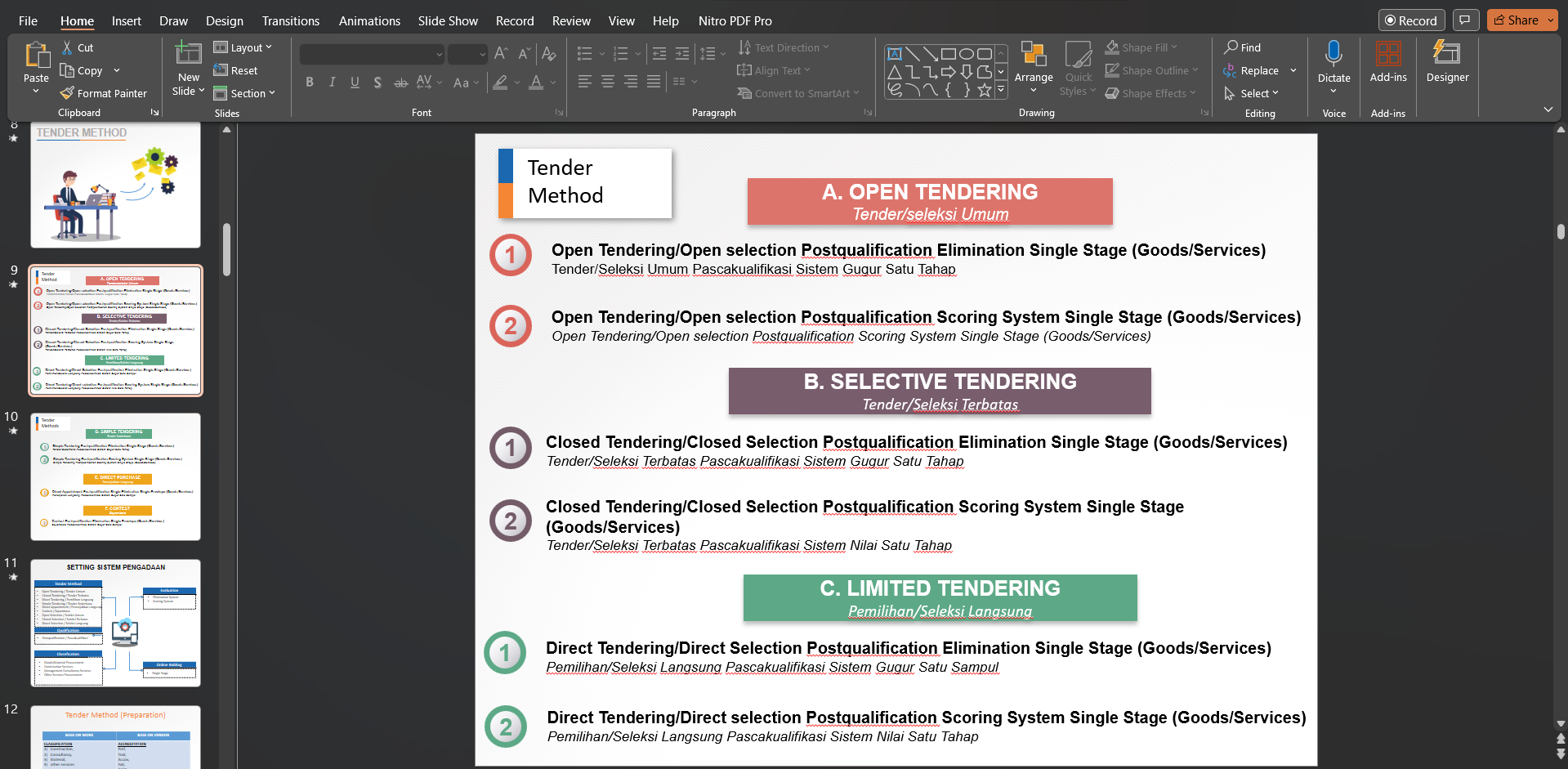Toggle Bold formatting
Image resolution: width=1568 pixels, height=769 pixels.
click(310, 82)
